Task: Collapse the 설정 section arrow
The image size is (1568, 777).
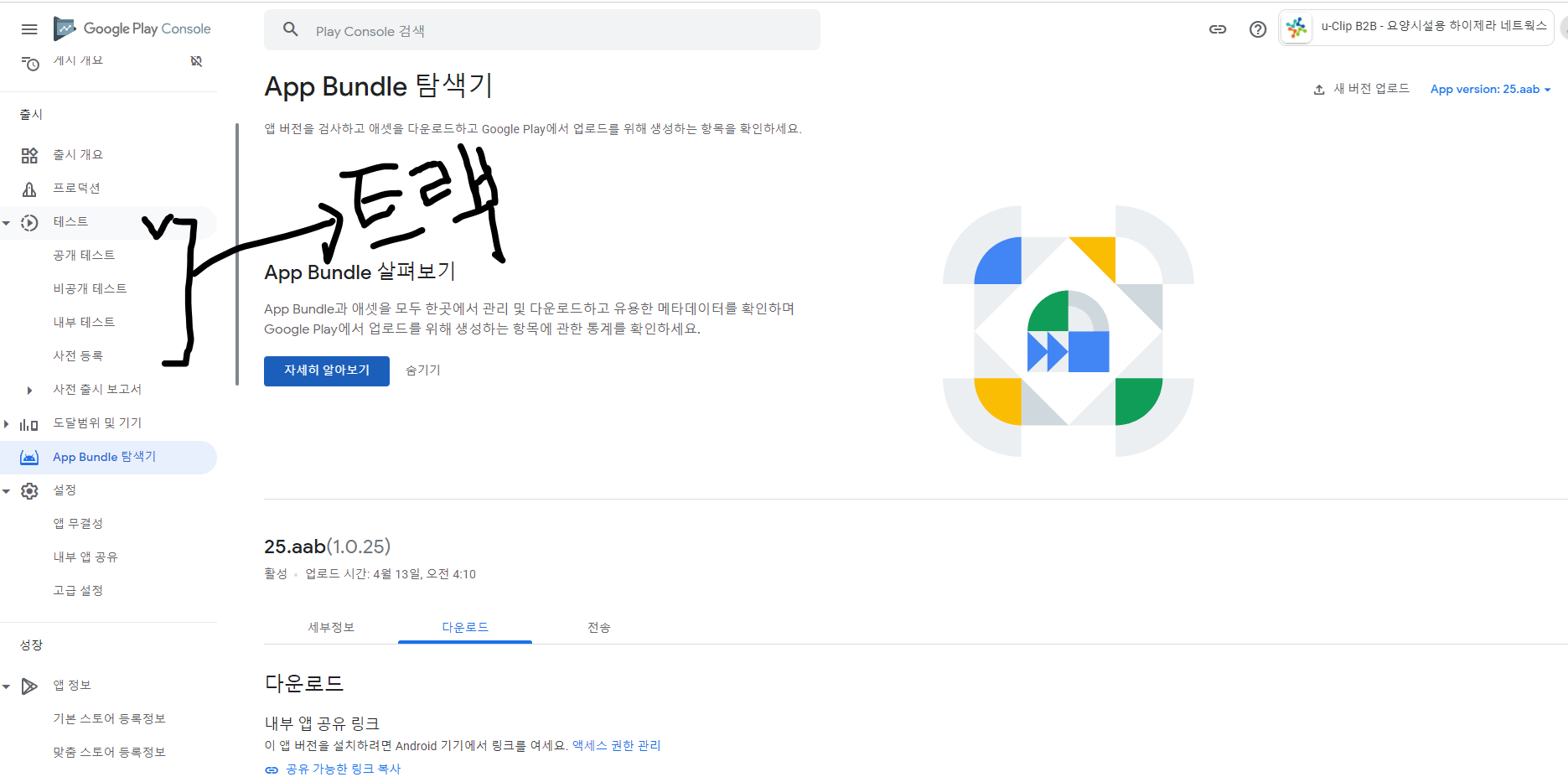Action: [7, 491]
